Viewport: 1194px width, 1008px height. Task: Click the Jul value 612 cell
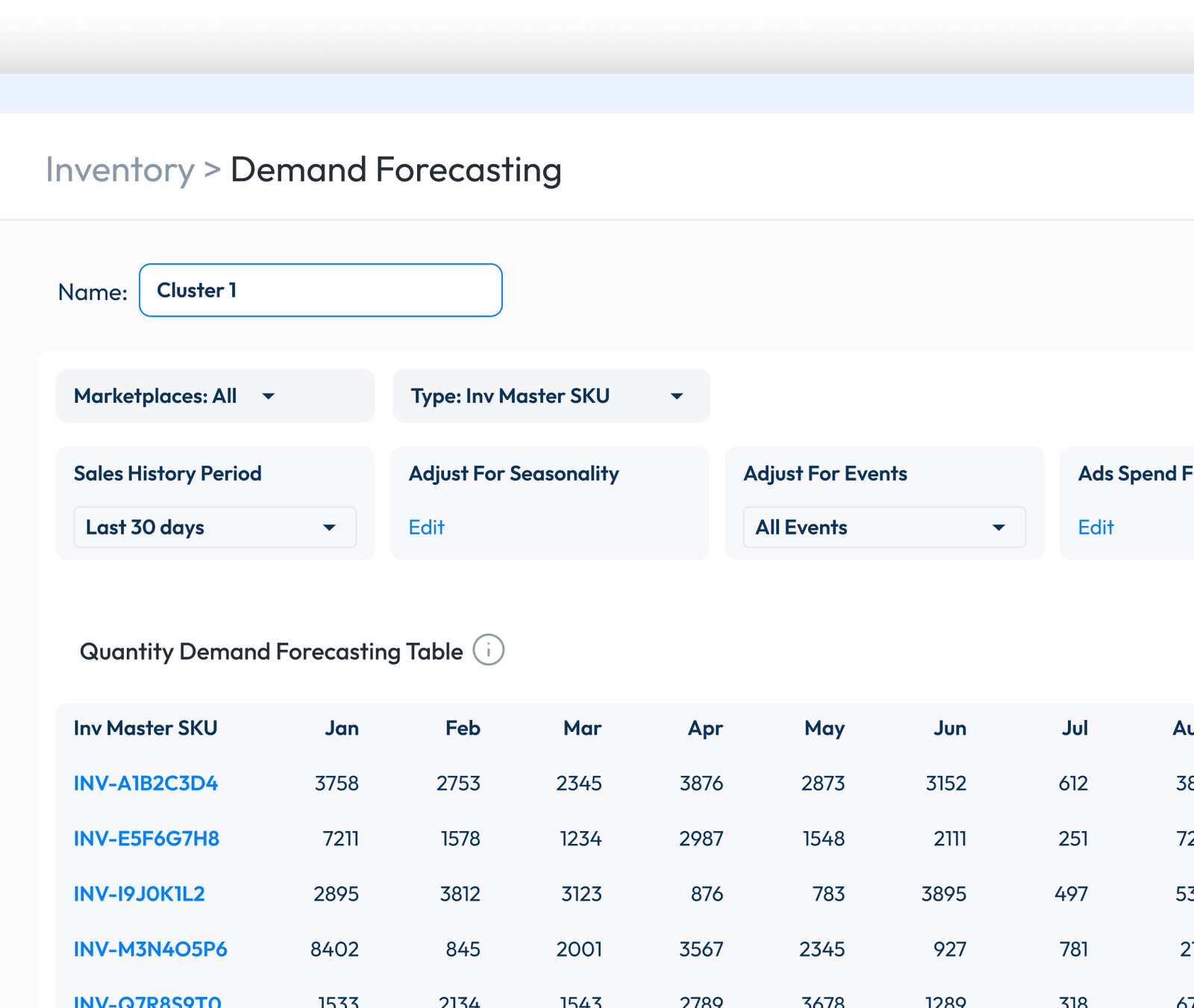(x=1073, y=783)
